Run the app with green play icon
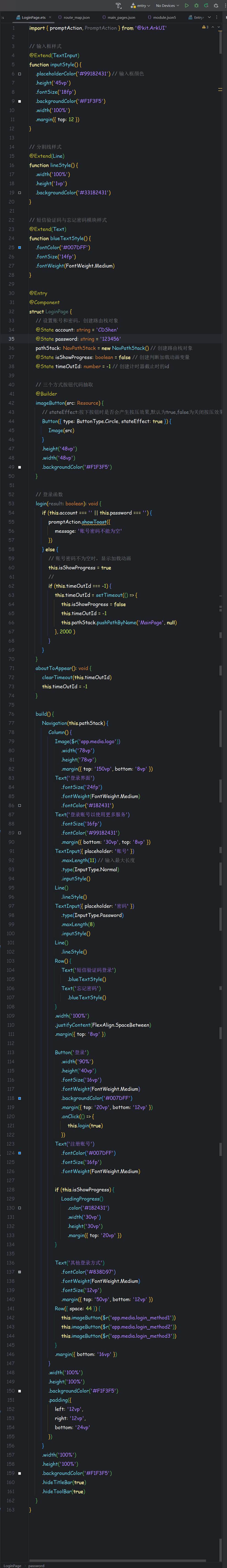 [x=187, y=5]
